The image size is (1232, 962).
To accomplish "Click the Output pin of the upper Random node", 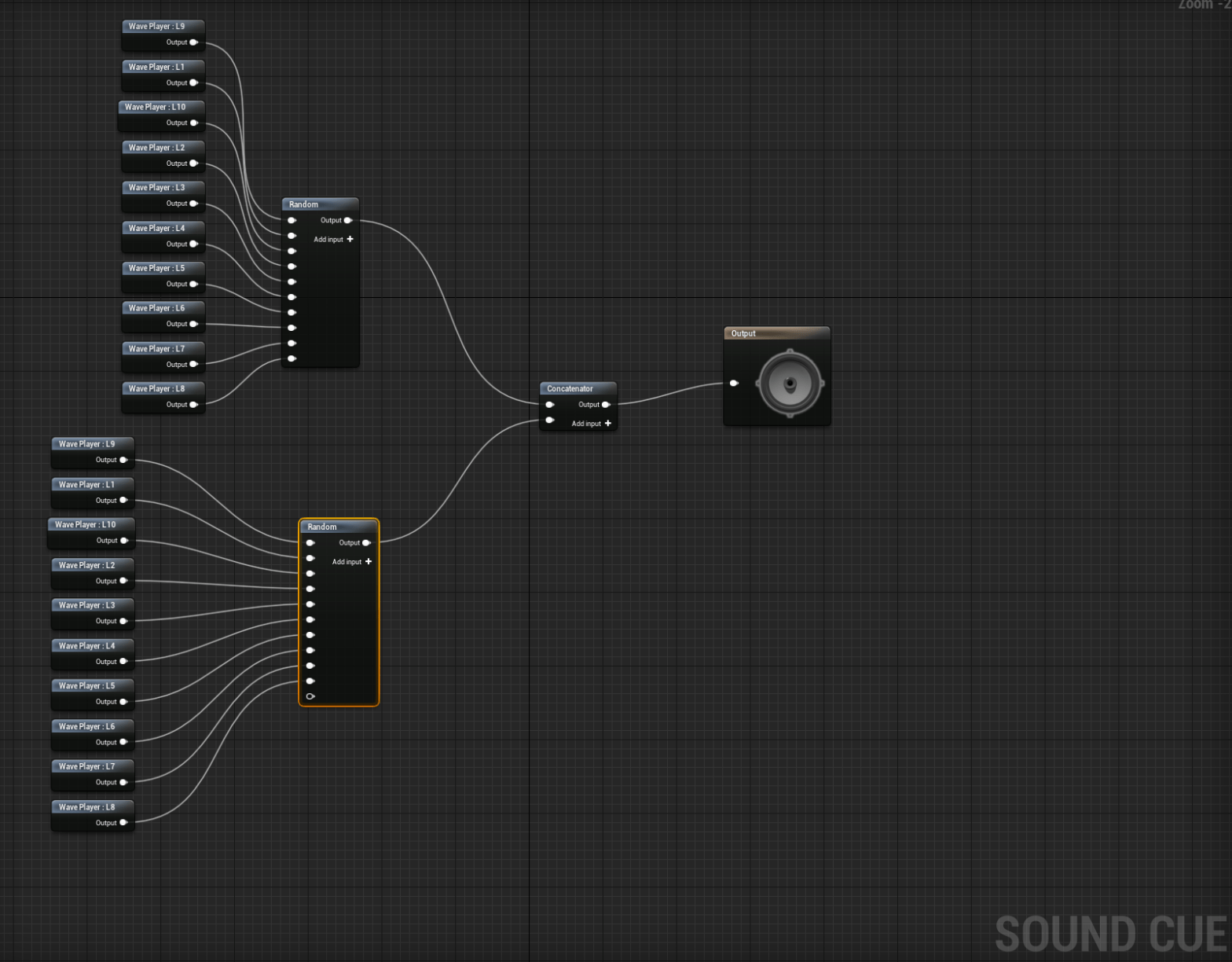I will coord(348,221).
